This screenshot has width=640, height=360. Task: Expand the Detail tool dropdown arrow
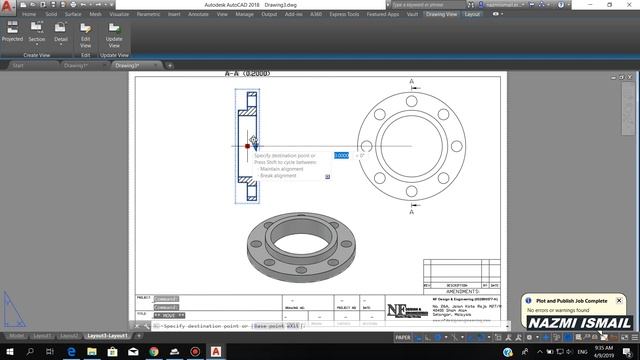(x=60, y=44)
